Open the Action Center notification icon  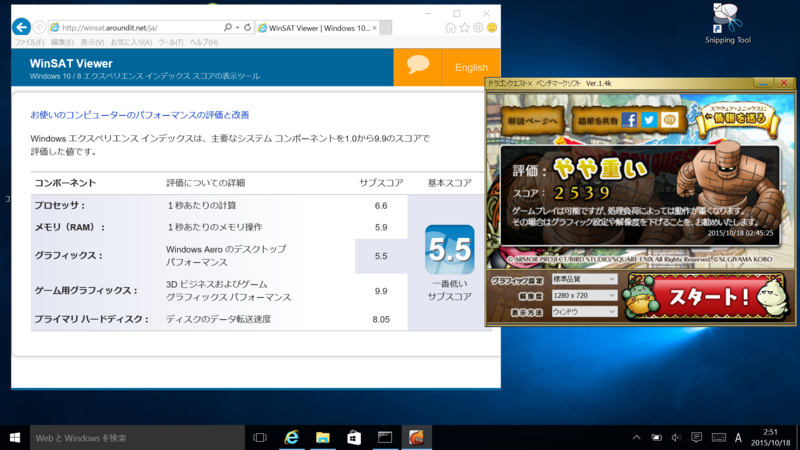(696, 438)
